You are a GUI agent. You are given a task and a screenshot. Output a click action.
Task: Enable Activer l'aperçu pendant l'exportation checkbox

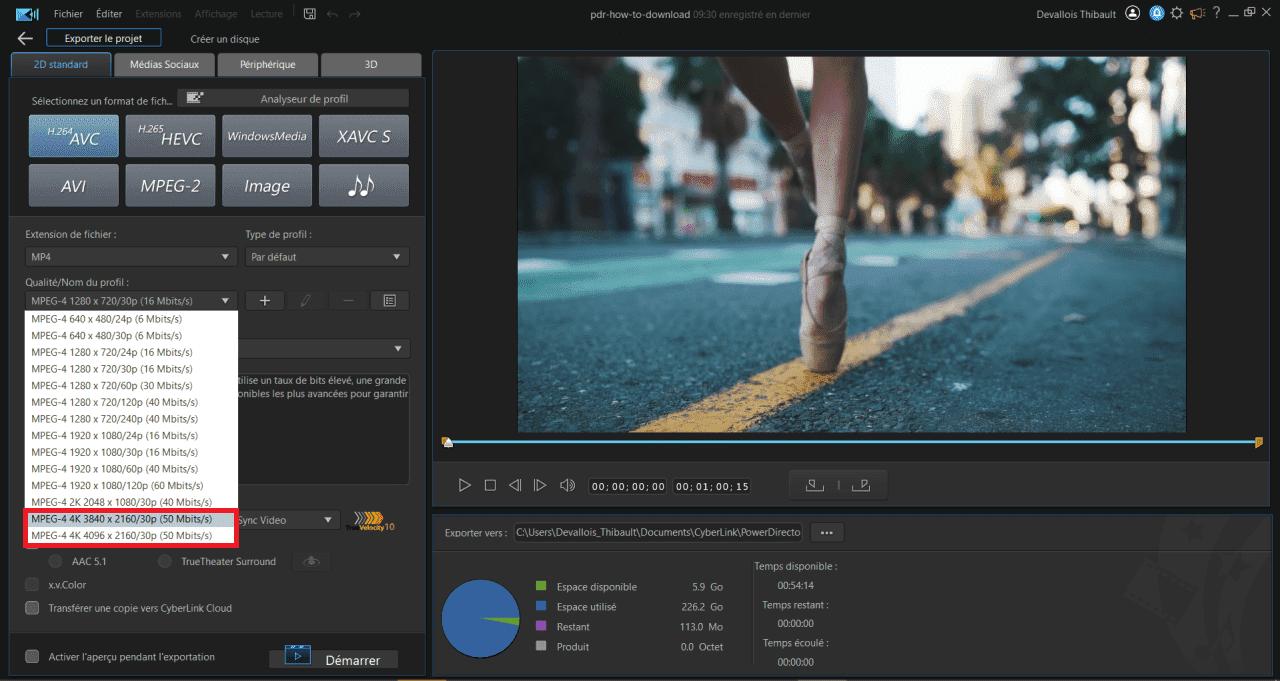[x=32, y=657]
